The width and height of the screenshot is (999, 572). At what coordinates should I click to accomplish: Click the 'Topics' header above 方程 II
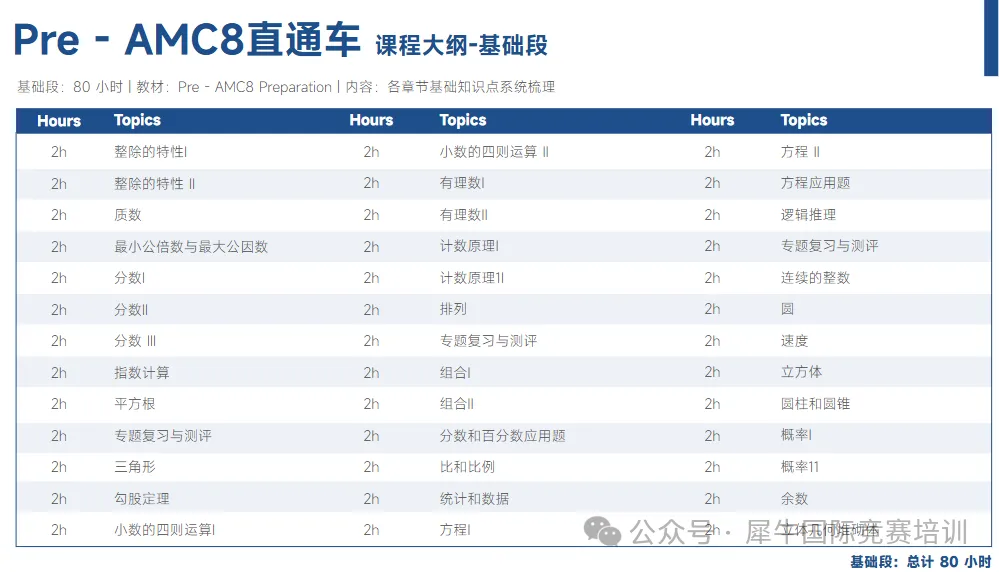pos(804,120)
